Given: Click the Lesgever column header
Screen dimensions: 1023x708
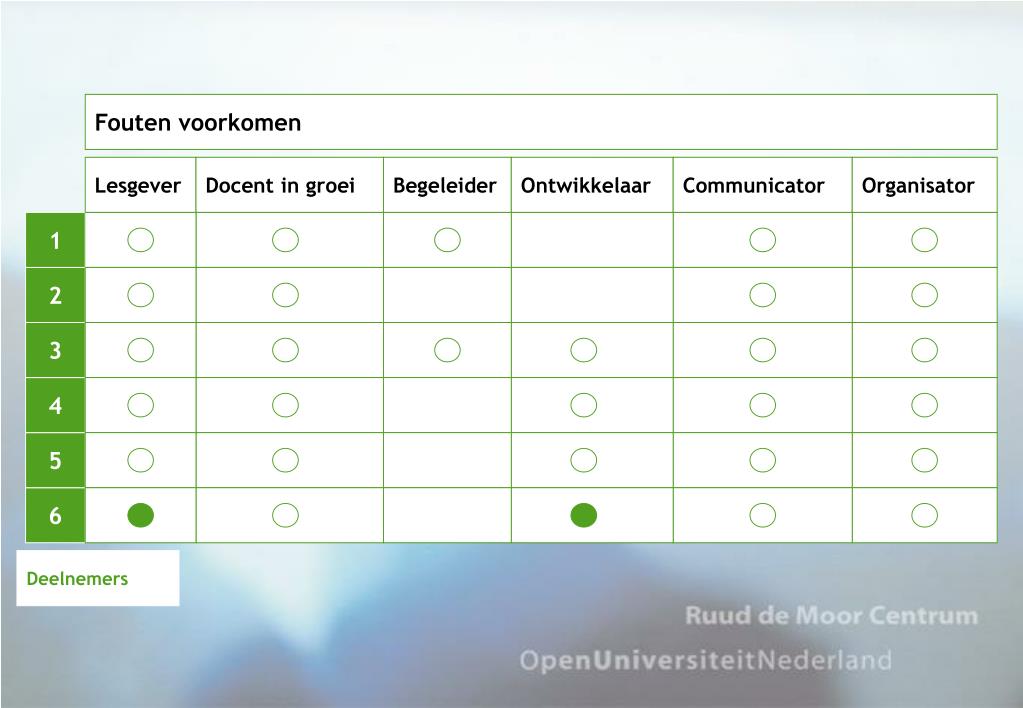Looking at the screenshot, I should [140, 185].
